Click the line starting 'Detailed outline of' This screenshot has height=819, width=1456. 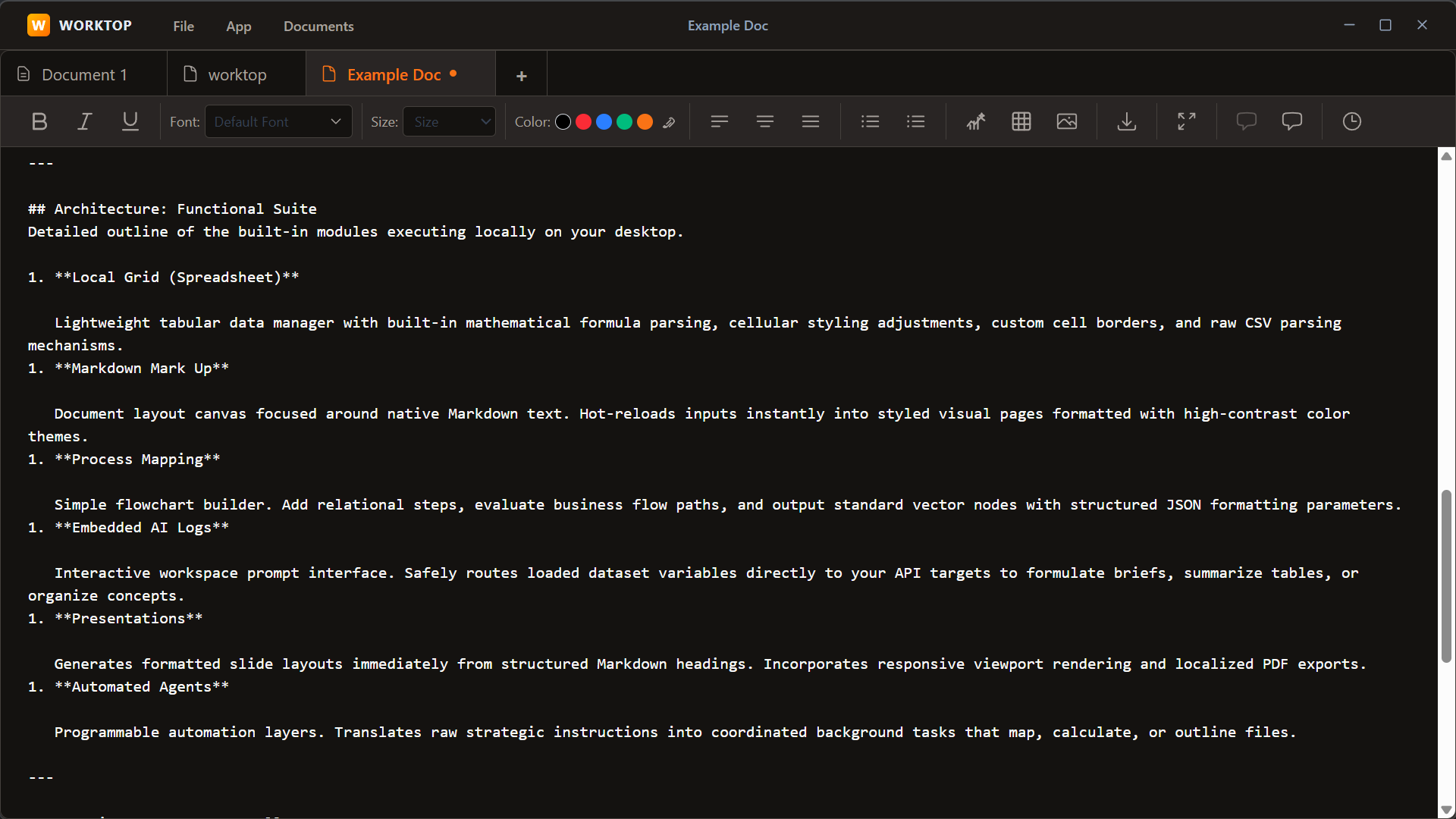tap(356, 231)
